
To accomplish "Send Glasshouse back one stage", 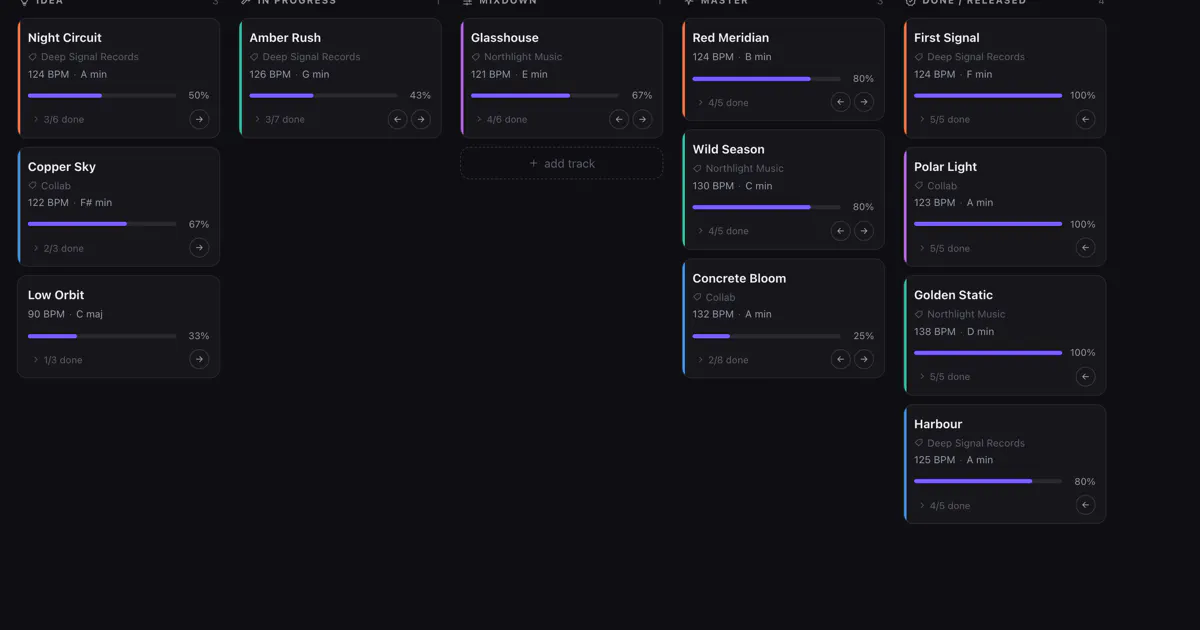I will click(619, 119).
